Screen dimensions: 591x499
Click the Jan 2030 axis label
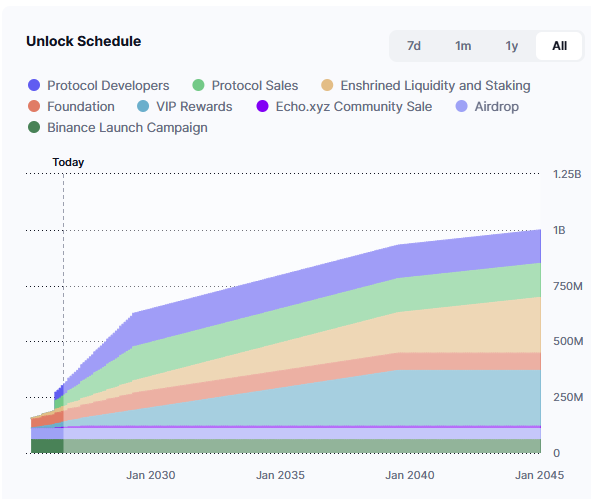(150, 475)
